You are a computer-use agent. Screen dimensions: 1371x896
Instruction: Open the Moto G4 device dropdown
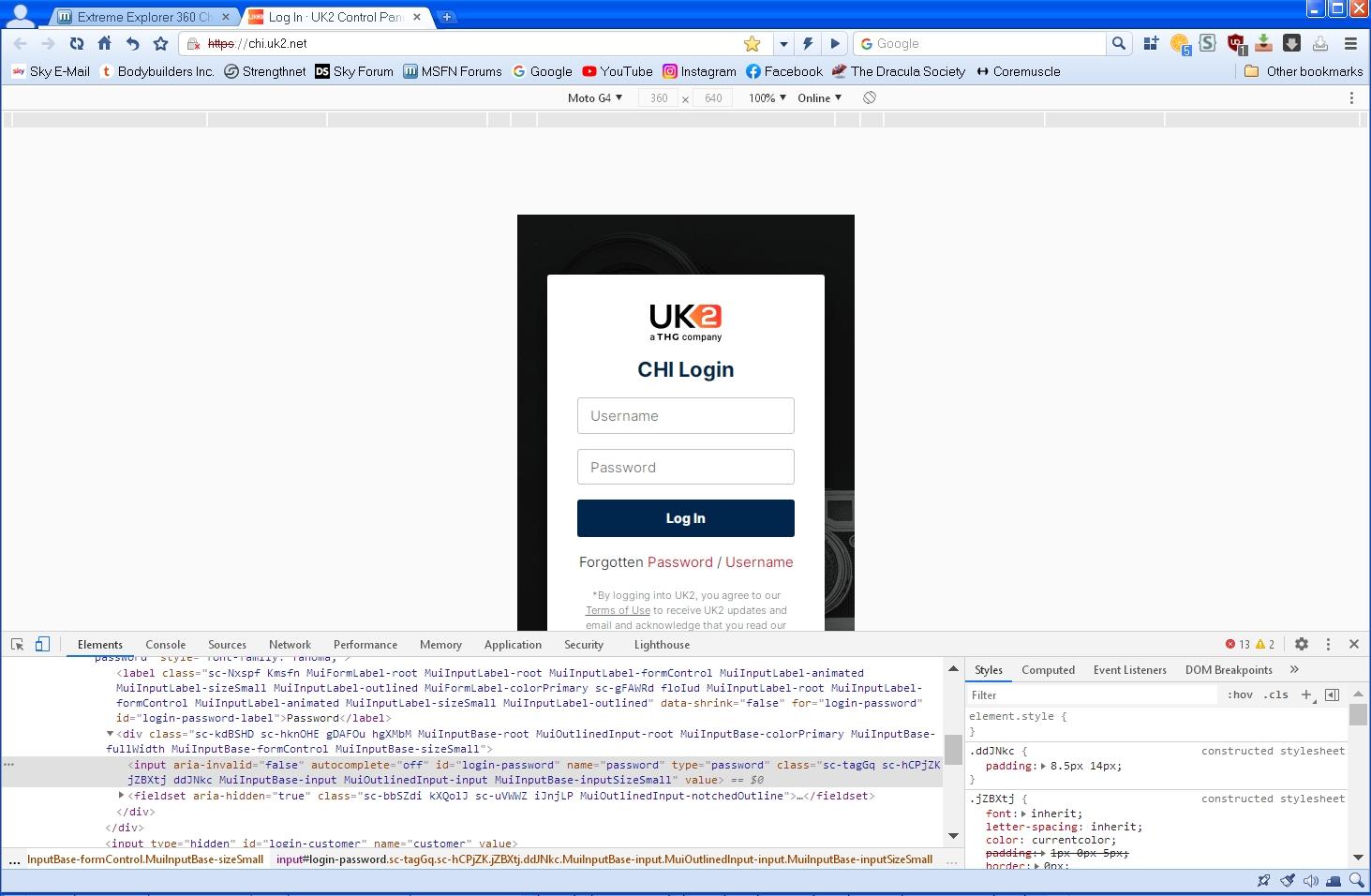(595, 97)
